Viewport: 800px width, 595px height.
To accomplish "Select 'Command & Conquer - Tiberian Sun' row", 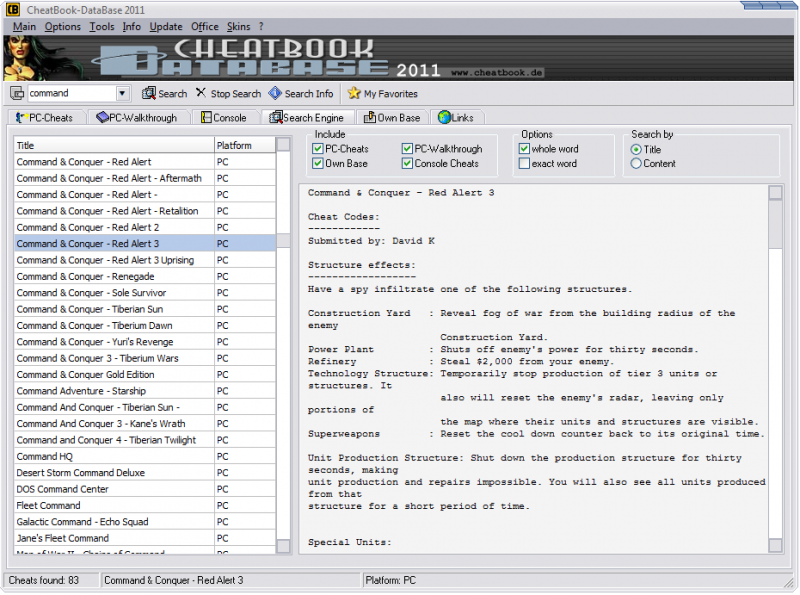I will point(145,309).
